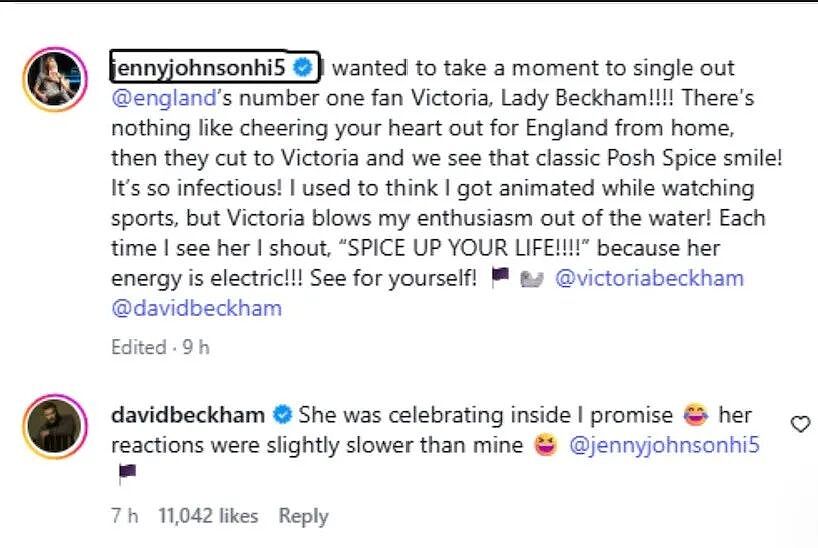
Task: Reply to David Beckham's comment
Action: 303,516
